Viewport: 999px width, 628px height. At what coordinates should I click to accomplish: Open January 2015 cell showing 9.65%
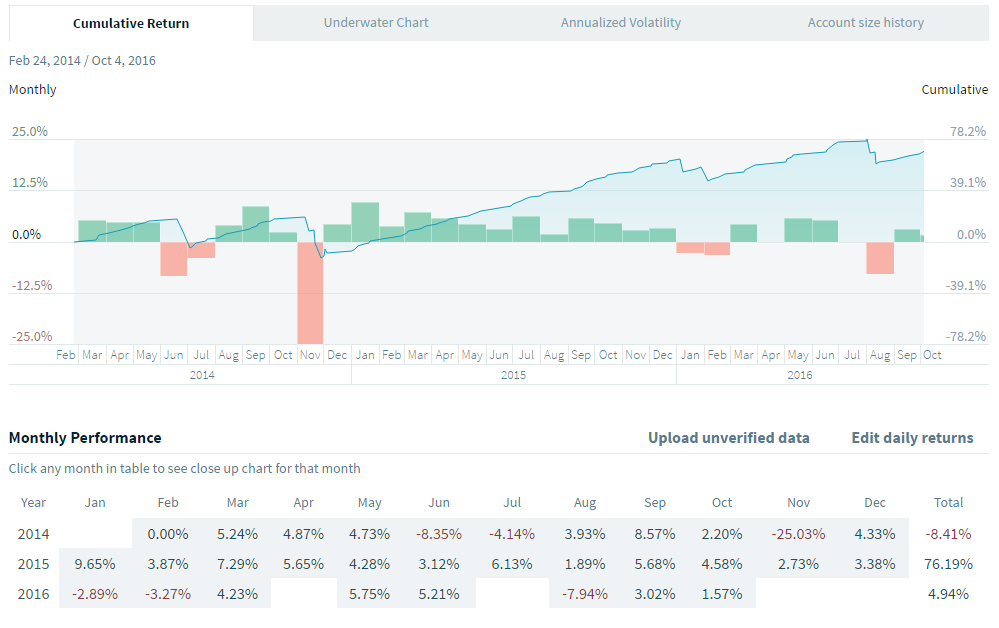tap(98, 564)
